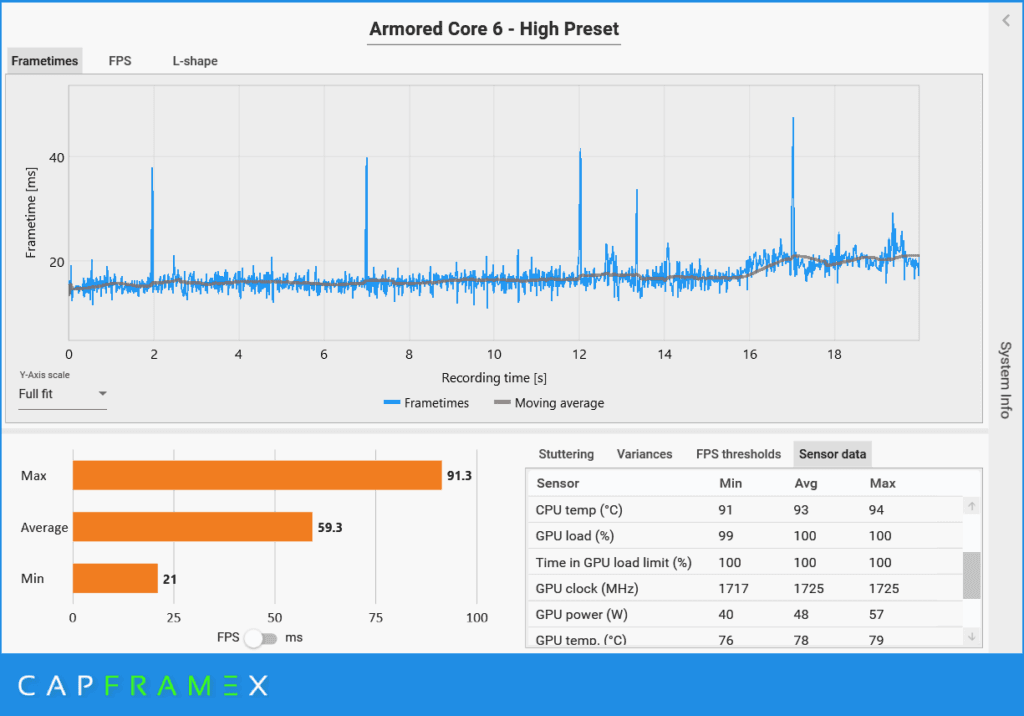The width and height of the screenshot is (1024, 716).
Task: Click the Max FPS orange bar
Action: click(257, 475)
